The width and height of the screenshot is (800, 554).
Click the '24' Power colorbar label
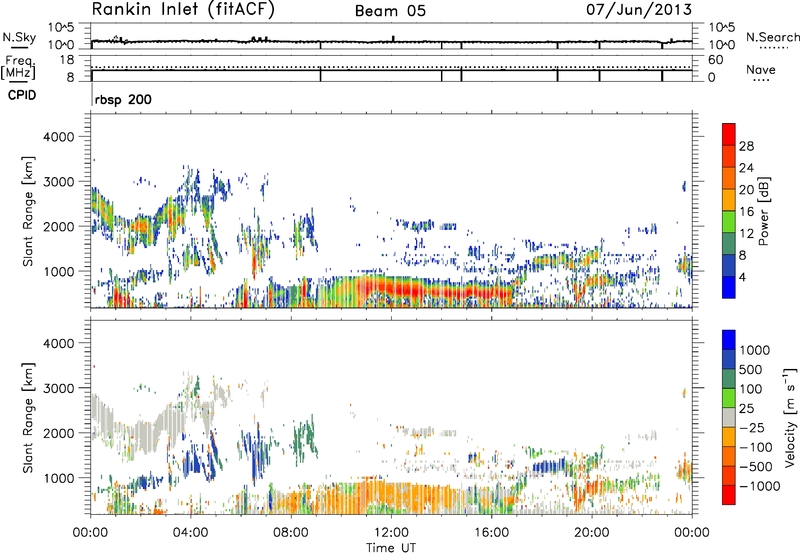pos(746,168)
